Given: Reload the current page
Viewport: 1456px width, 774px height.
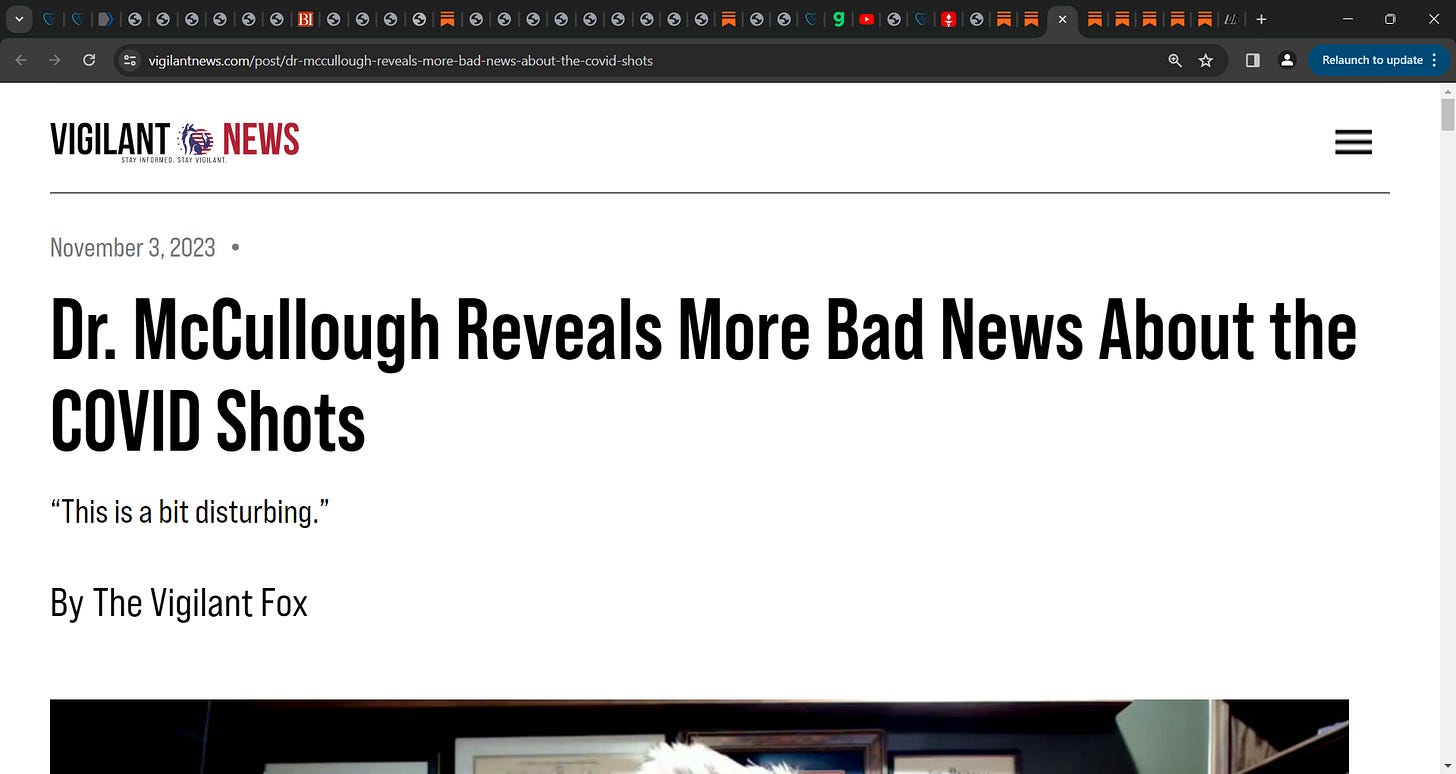Looking at the screenshot, I should click(x=89, y=60).
